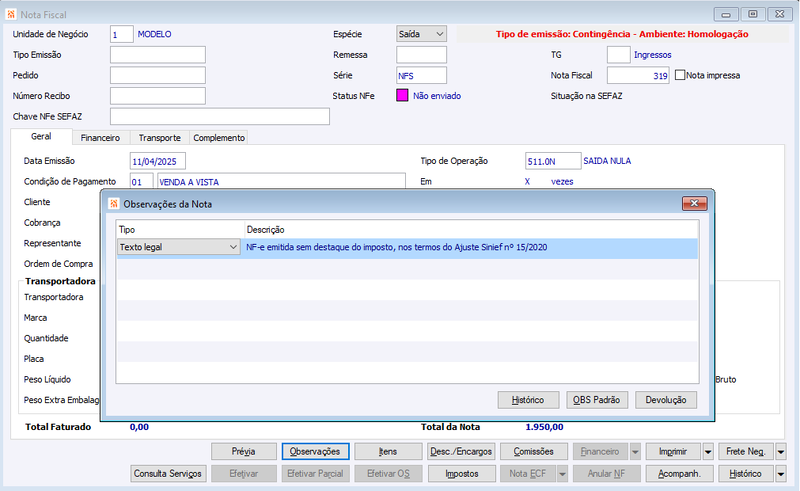The image size is (800, 491).
Task: Click the Observações button
Action: [315, 452]
